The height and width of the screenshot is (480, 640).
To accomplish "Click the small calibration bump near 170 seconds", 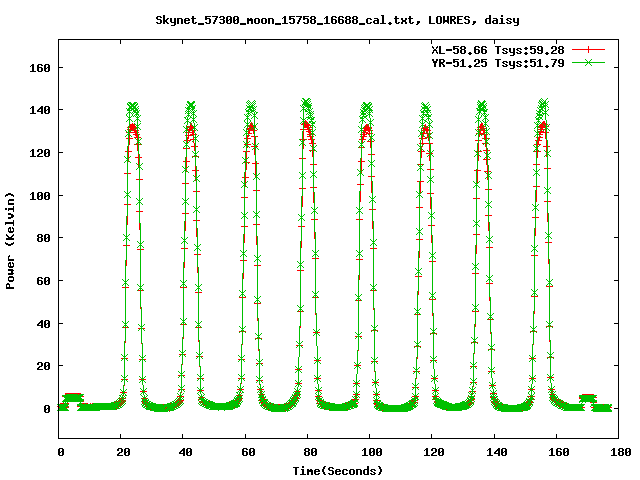I will point(588,398).
